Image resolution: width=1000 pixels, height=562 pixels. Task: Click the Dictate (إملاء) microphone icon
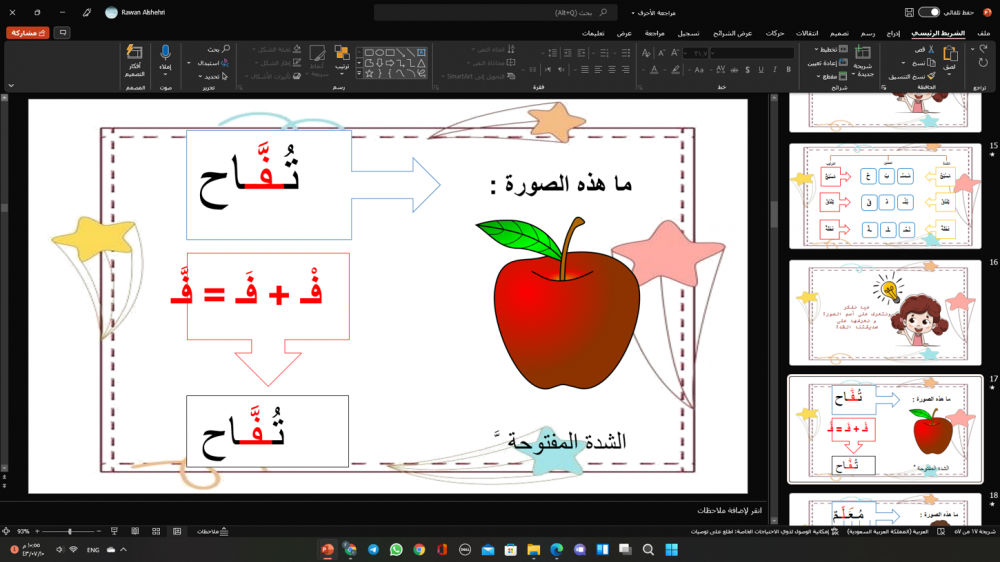[165, 52]
